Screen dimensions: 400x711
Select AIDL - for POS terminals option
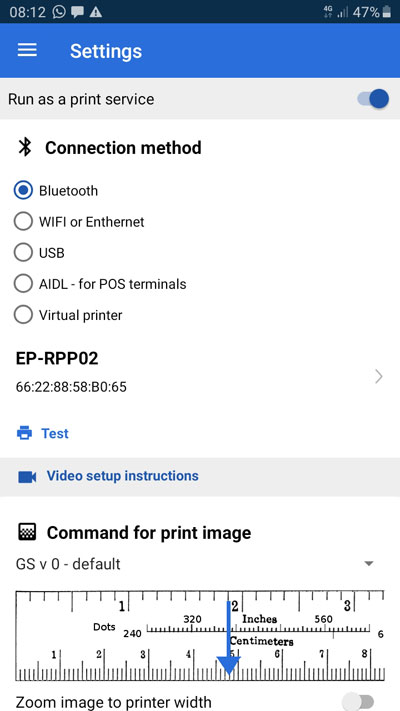point(100,284)
